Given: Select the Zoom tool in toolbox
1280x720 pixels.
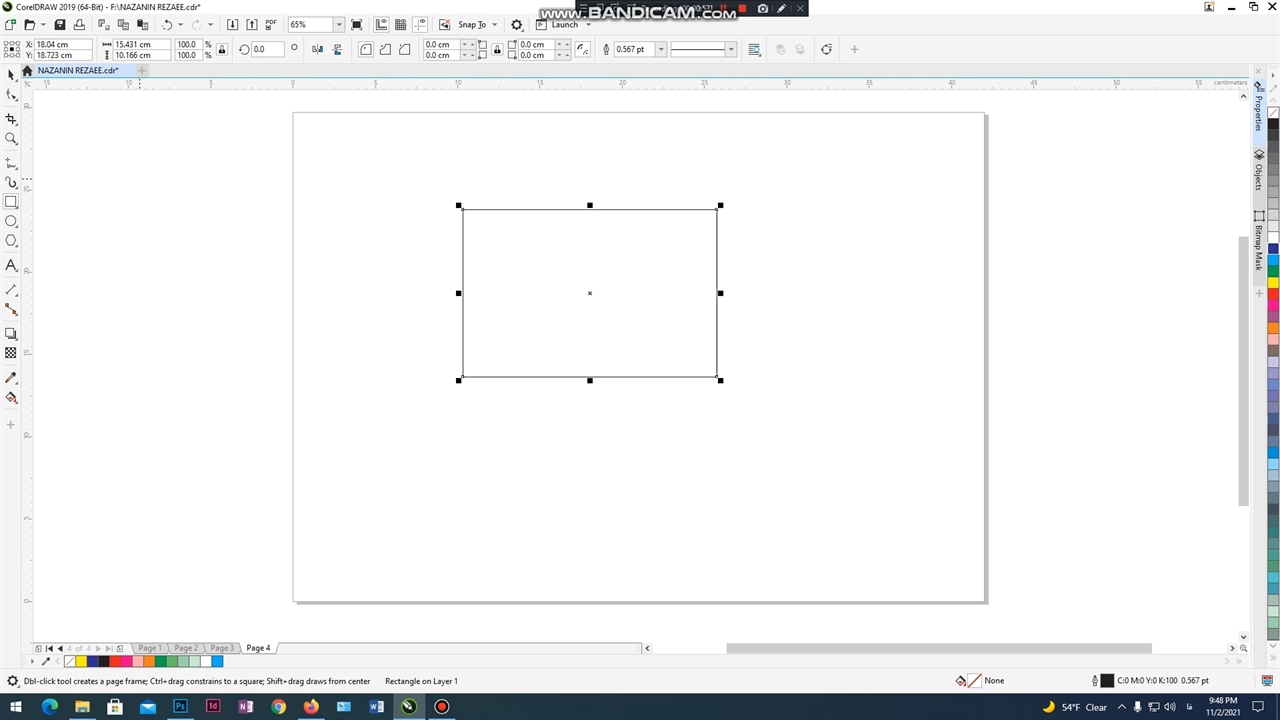Looking at the screenshot, I should [x=11, y=139].
